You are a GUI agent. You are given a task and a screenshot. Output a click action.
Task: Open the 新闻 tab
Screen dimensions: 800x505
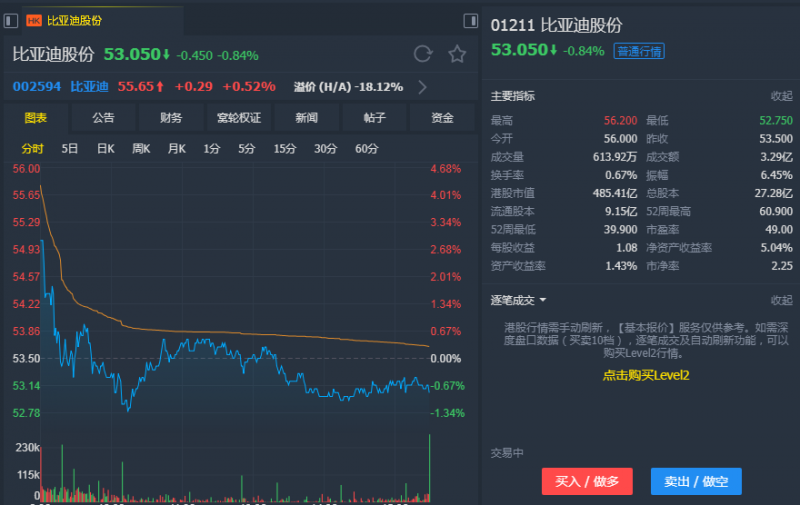pyautogui.click(x=307, y=118)
